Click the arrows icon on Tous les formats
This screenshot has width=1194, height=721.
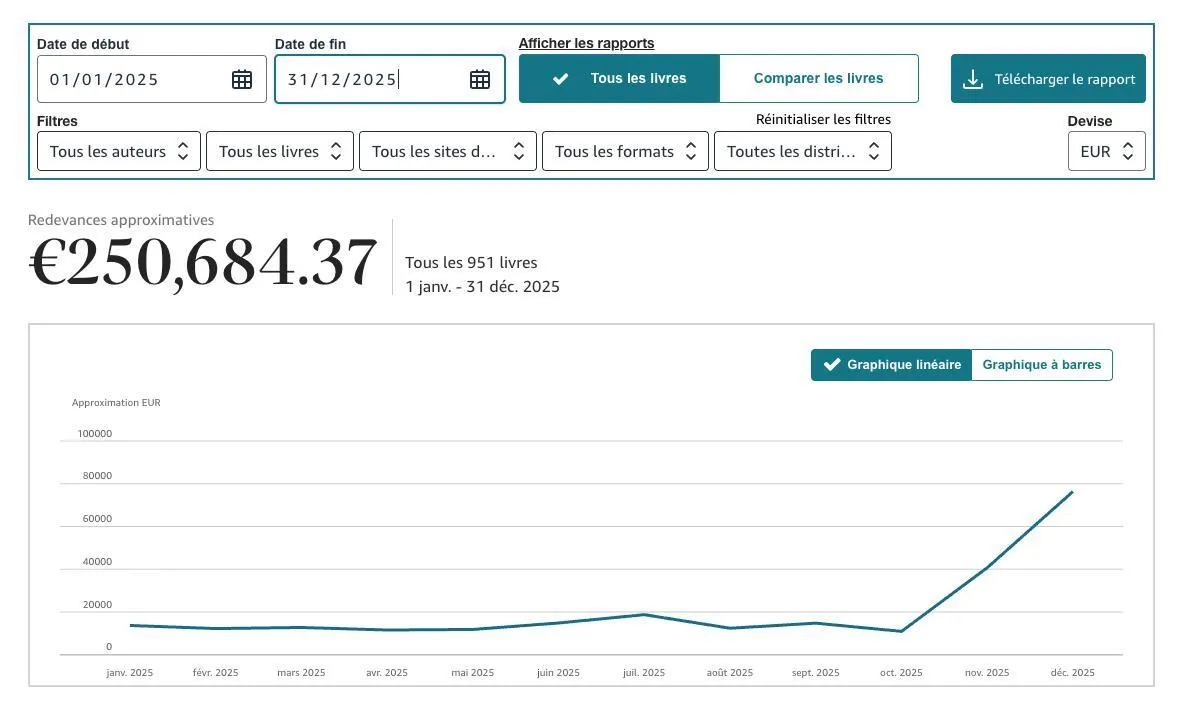click(x=691, y=152)
